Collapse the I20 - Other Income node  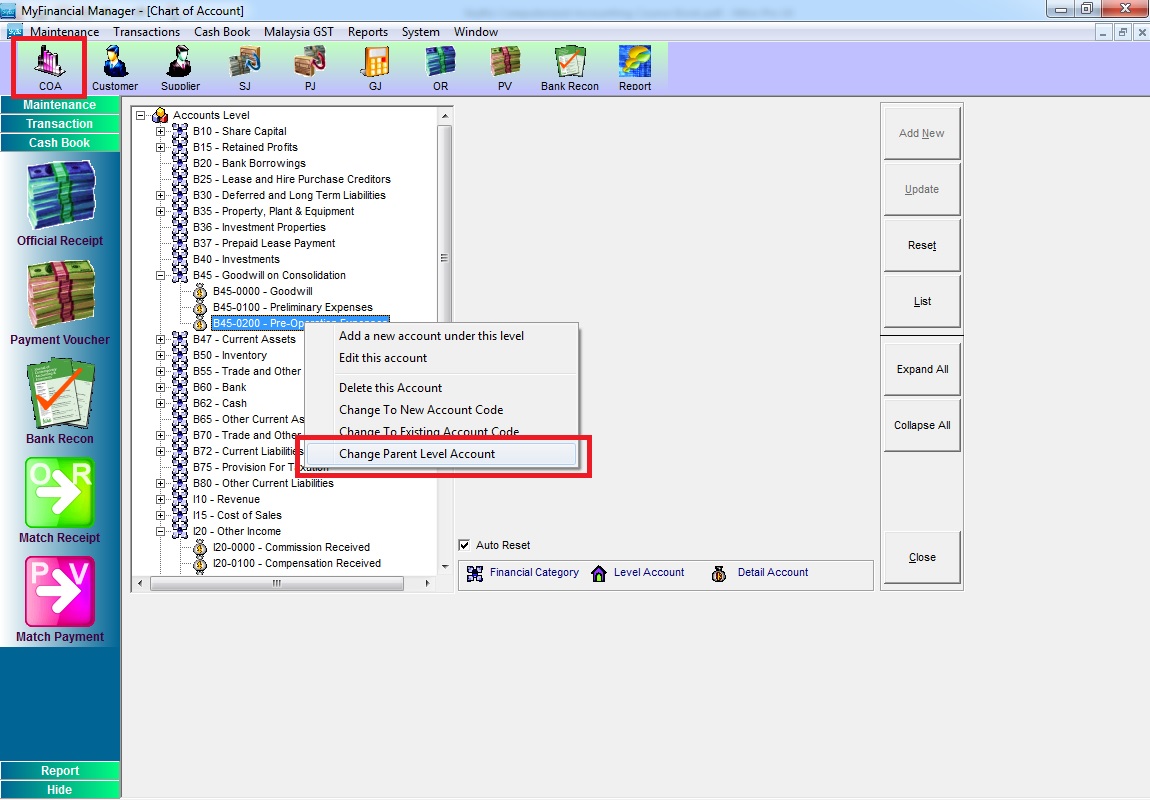point(160,531)
